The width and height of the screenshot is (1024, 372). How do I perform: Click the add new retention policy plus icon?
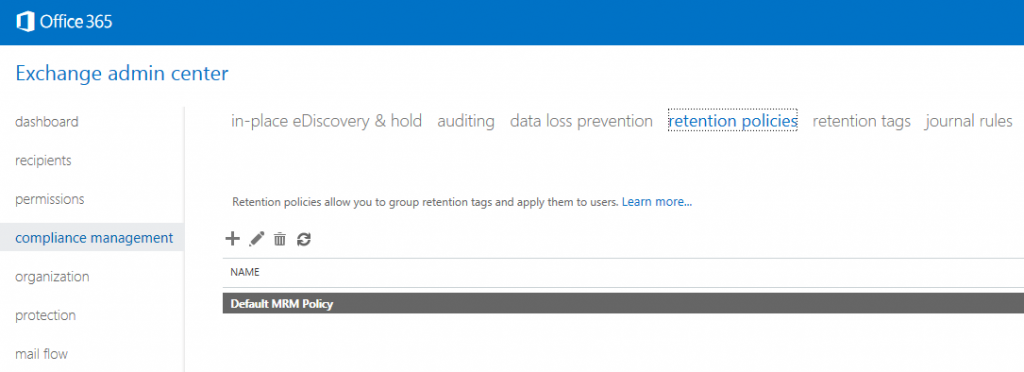(232, 239)
